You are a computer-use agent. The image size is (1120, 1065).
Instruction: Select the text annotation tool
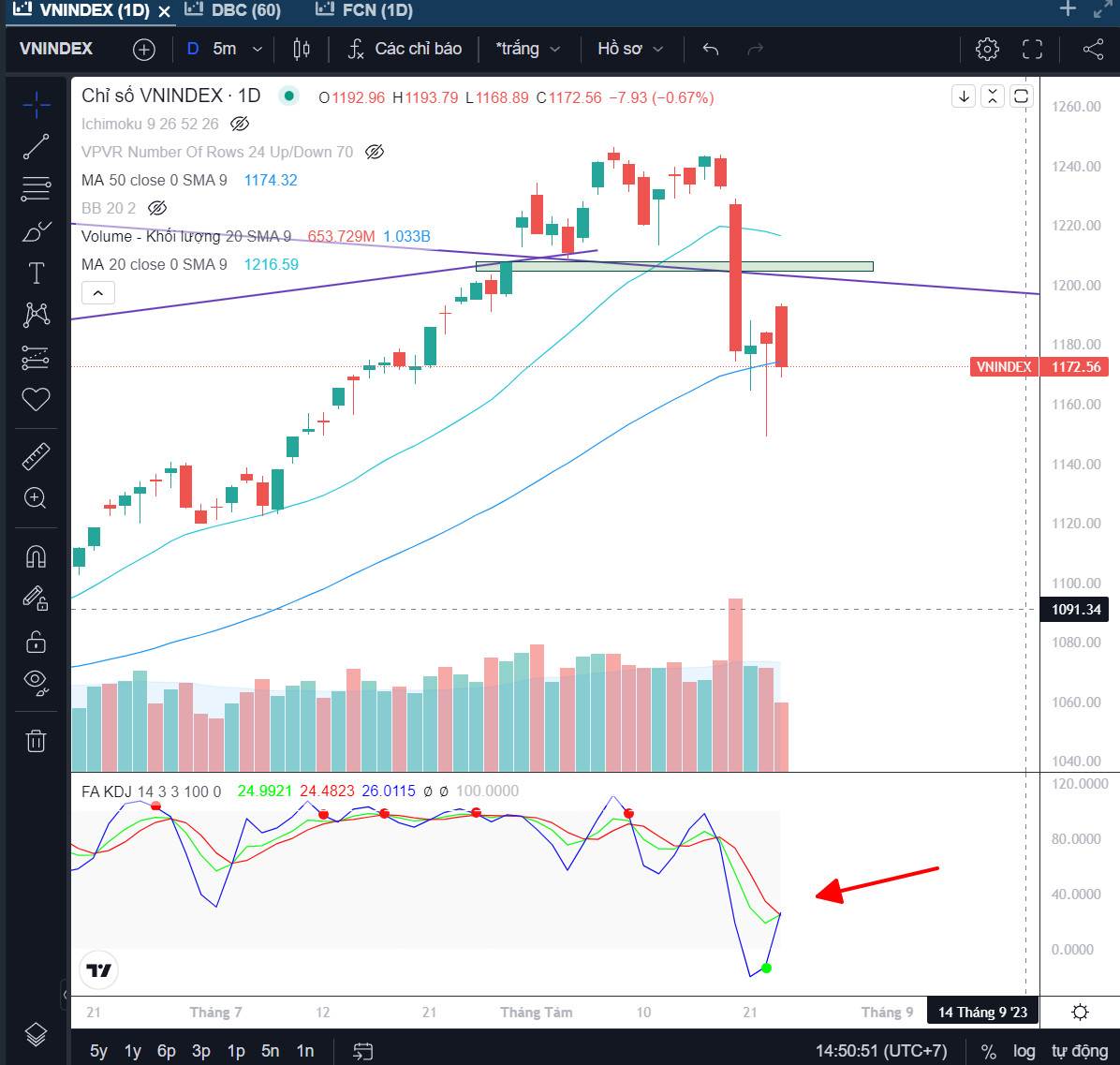tap(36, 273)
